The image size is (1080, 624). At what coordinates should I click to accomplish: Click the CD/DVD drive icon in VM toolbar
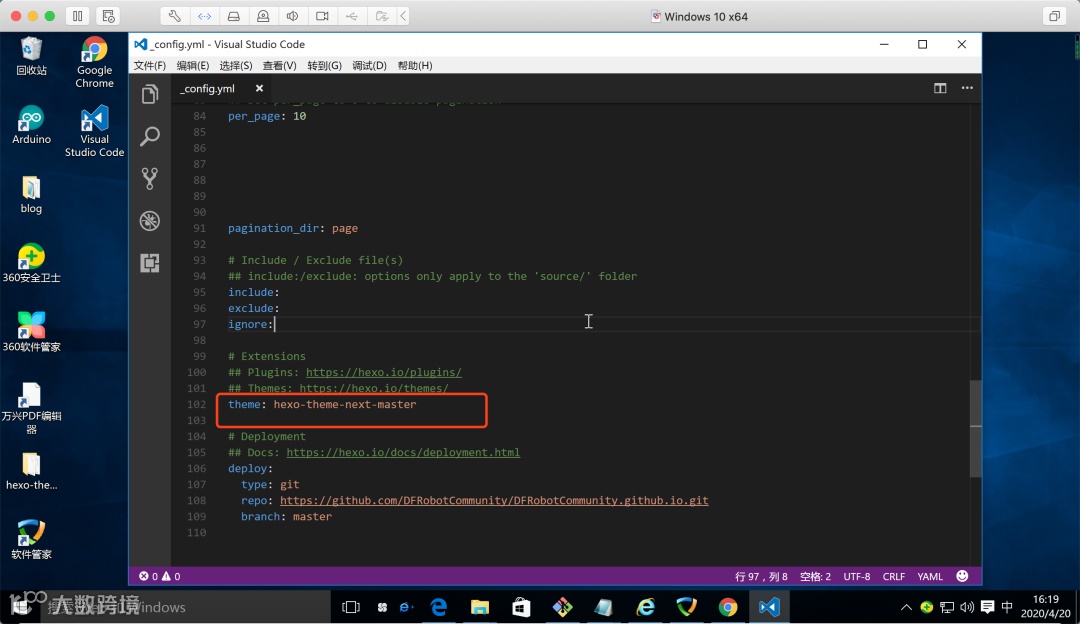point(263,16)
